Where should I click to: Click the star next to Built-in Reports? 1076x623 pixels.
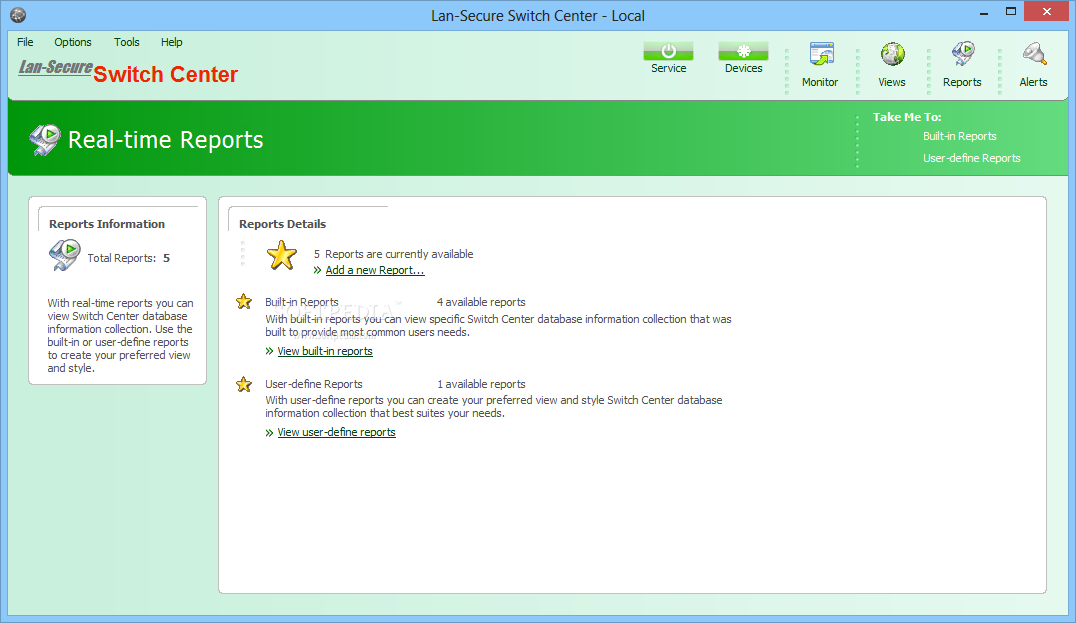tap(244, 302)
